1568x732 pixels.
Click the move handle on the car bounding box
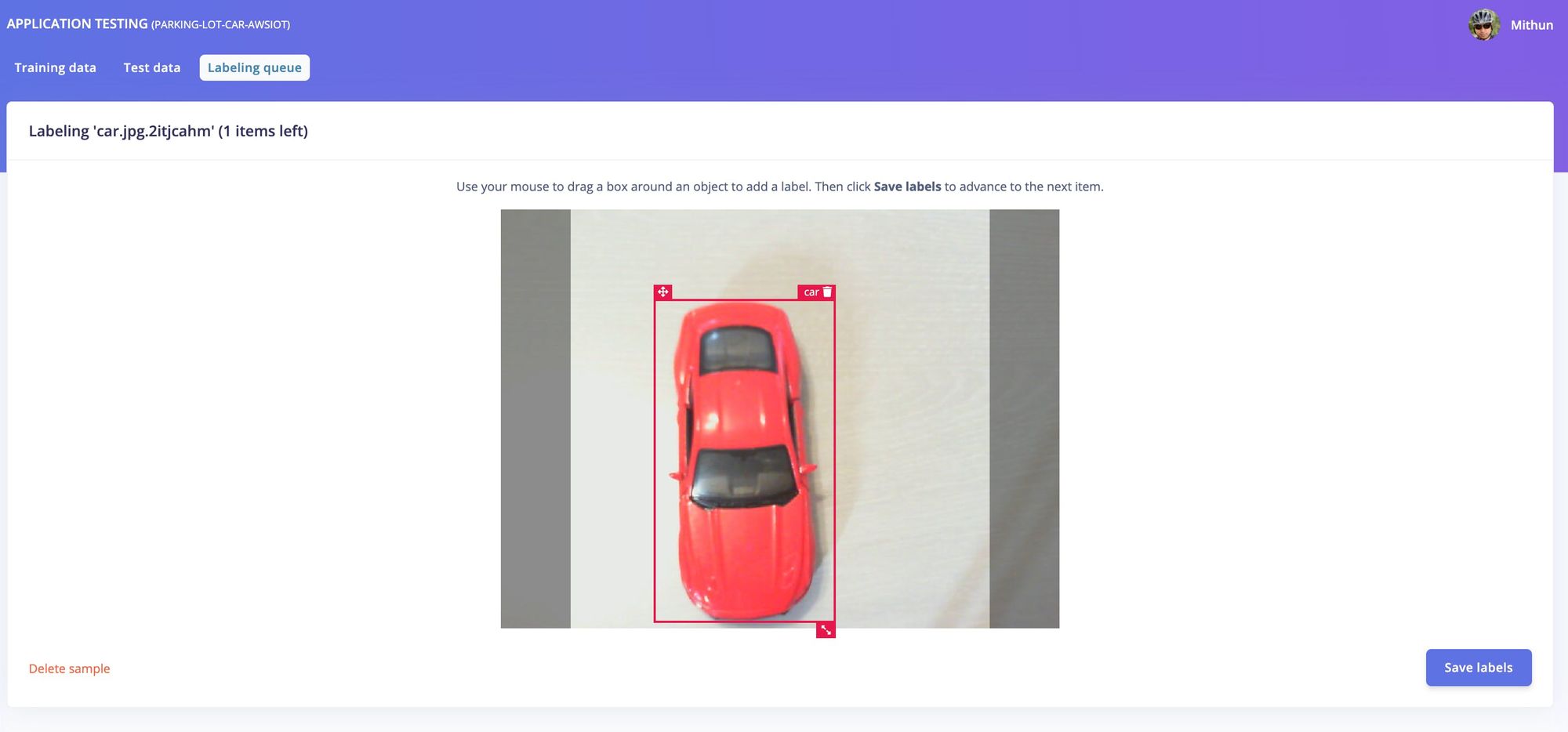point(663,292)
